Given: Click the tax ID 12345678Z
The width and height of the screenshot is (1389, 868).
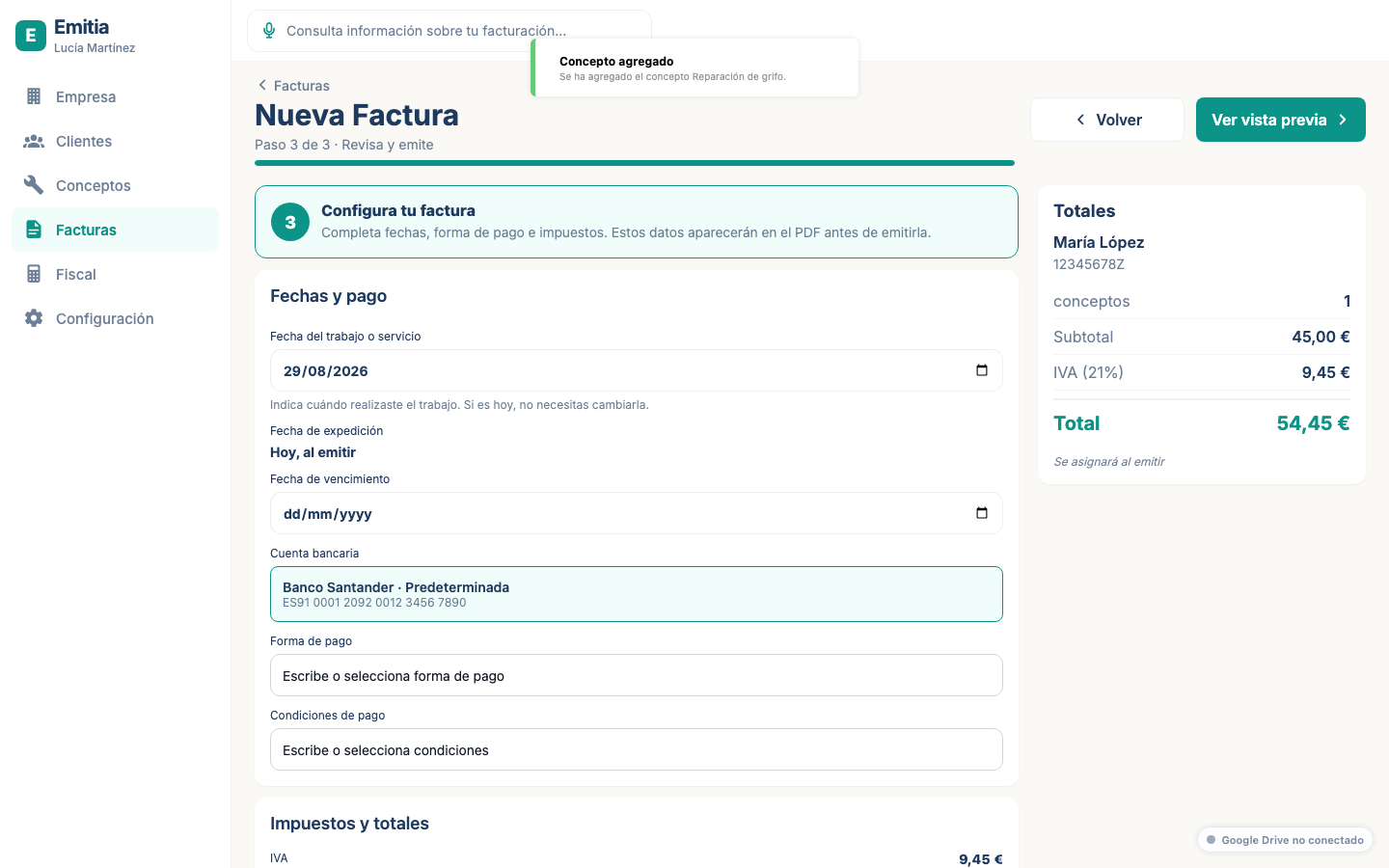Looking at the screenshot, I should (1089, 264).
